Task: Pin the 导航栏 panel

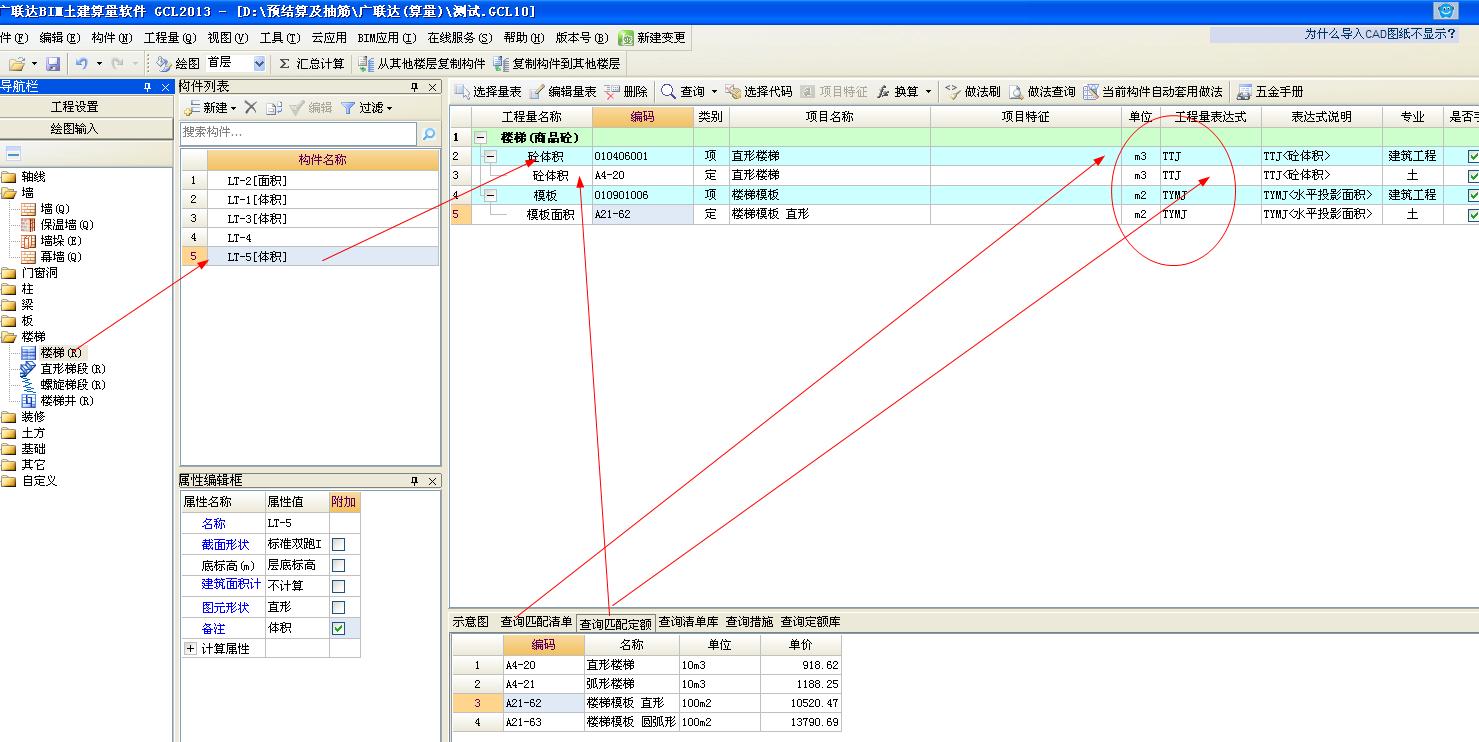Action: coord(147,87)
